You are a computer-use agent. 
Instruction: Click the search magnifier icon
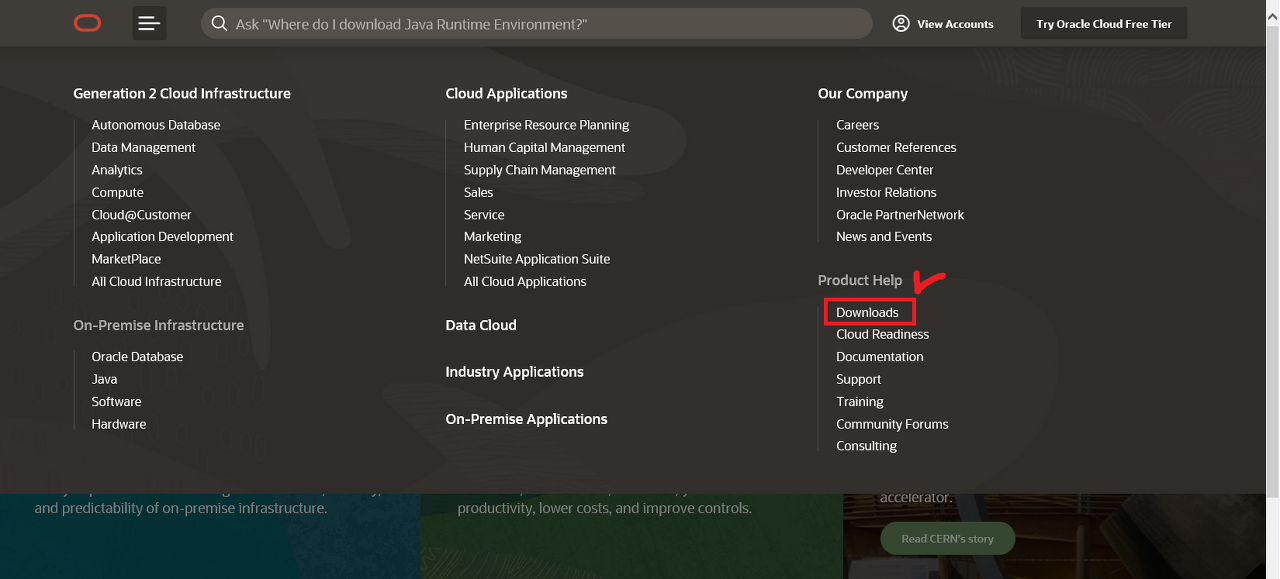click(220, 23)
